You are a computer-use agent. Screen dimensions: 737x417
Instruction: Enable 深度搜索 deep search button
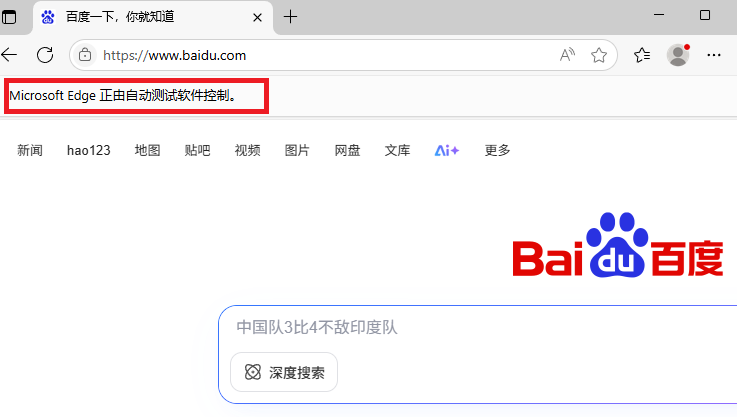284,372
